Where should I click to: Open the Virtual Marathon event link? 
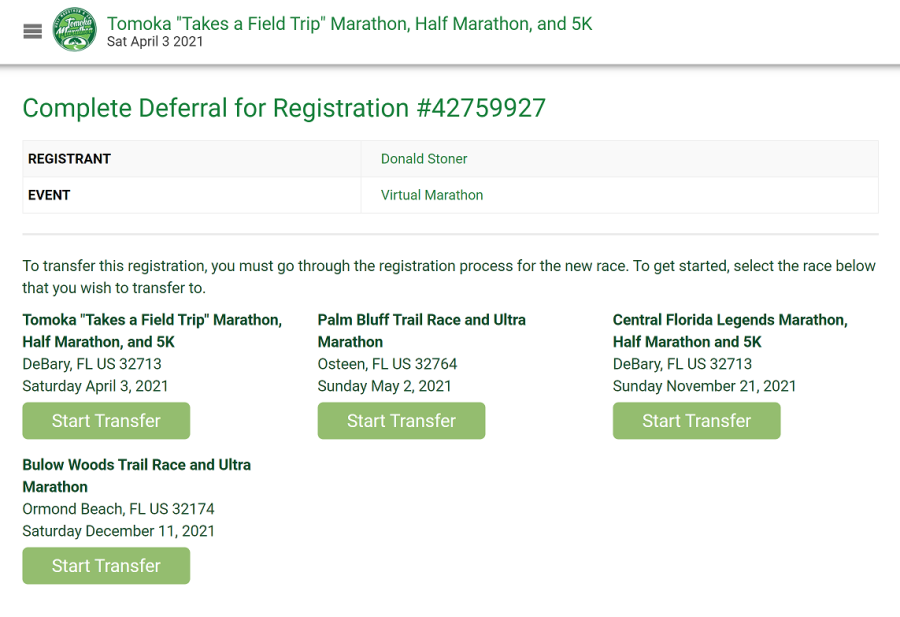(432, 195)
